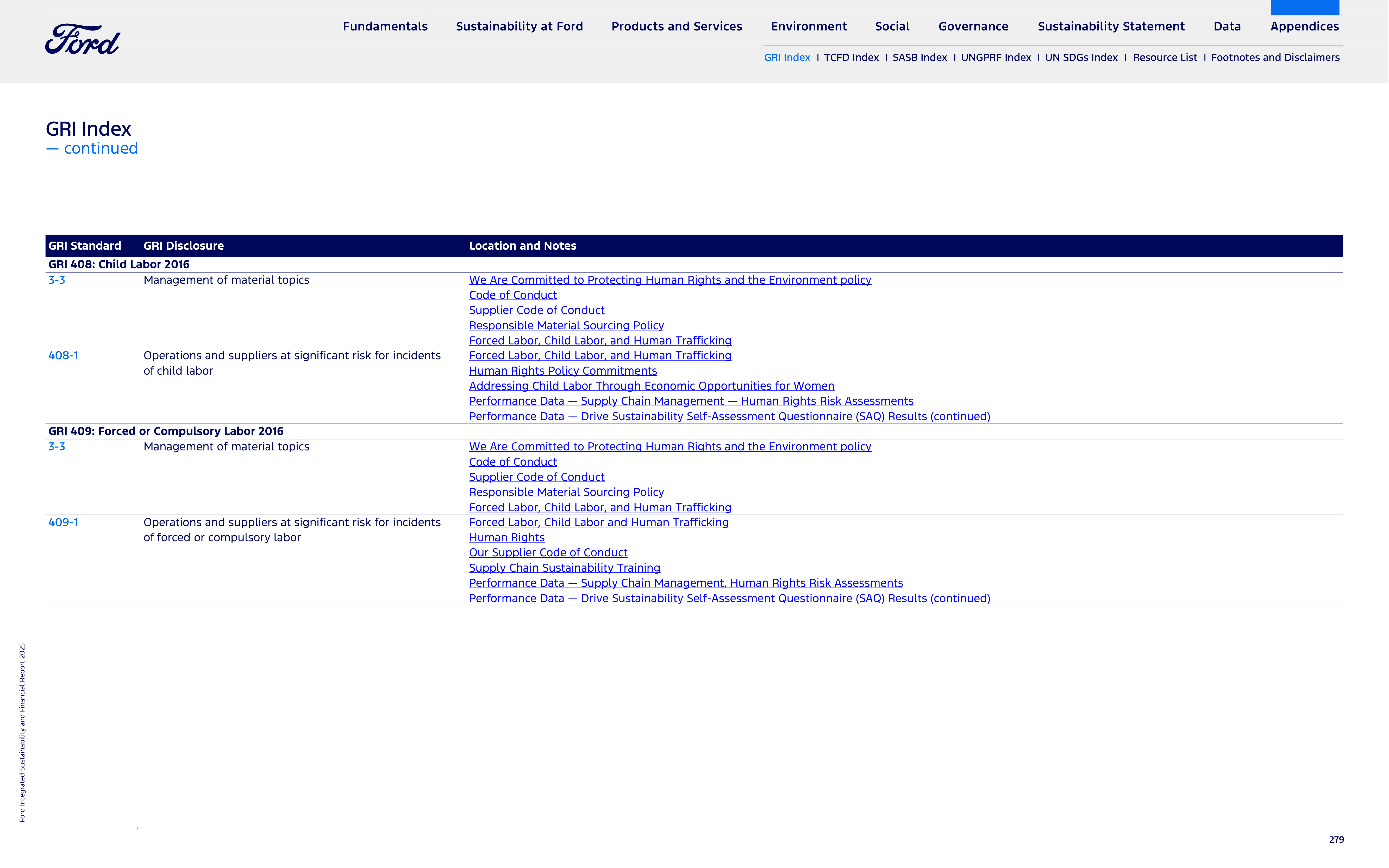
Task: Open the TCFD Index page
Action: click(851, 58)
